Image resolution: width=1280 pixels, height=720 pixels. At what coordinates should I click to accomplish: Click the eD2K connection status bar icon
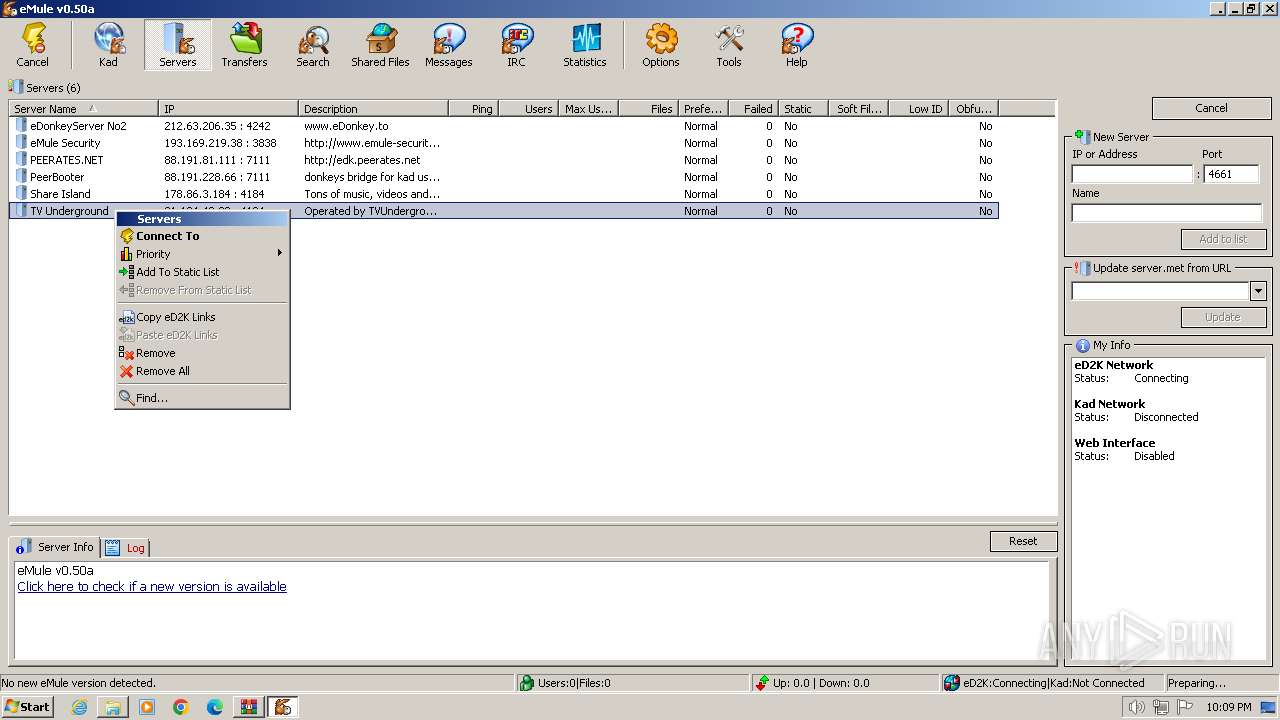point(952,683)
